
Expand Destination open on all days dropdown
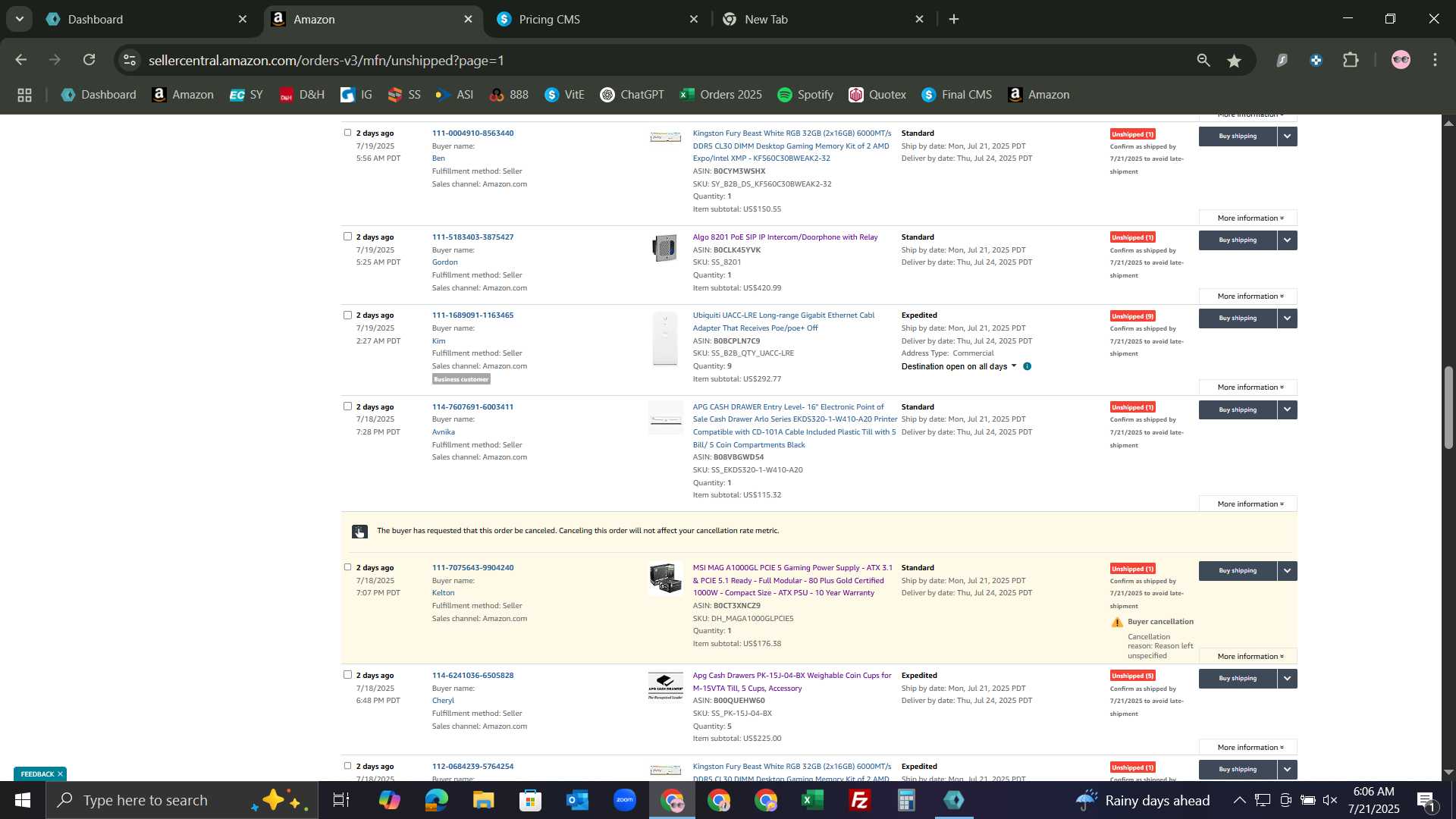click(959, 366)
